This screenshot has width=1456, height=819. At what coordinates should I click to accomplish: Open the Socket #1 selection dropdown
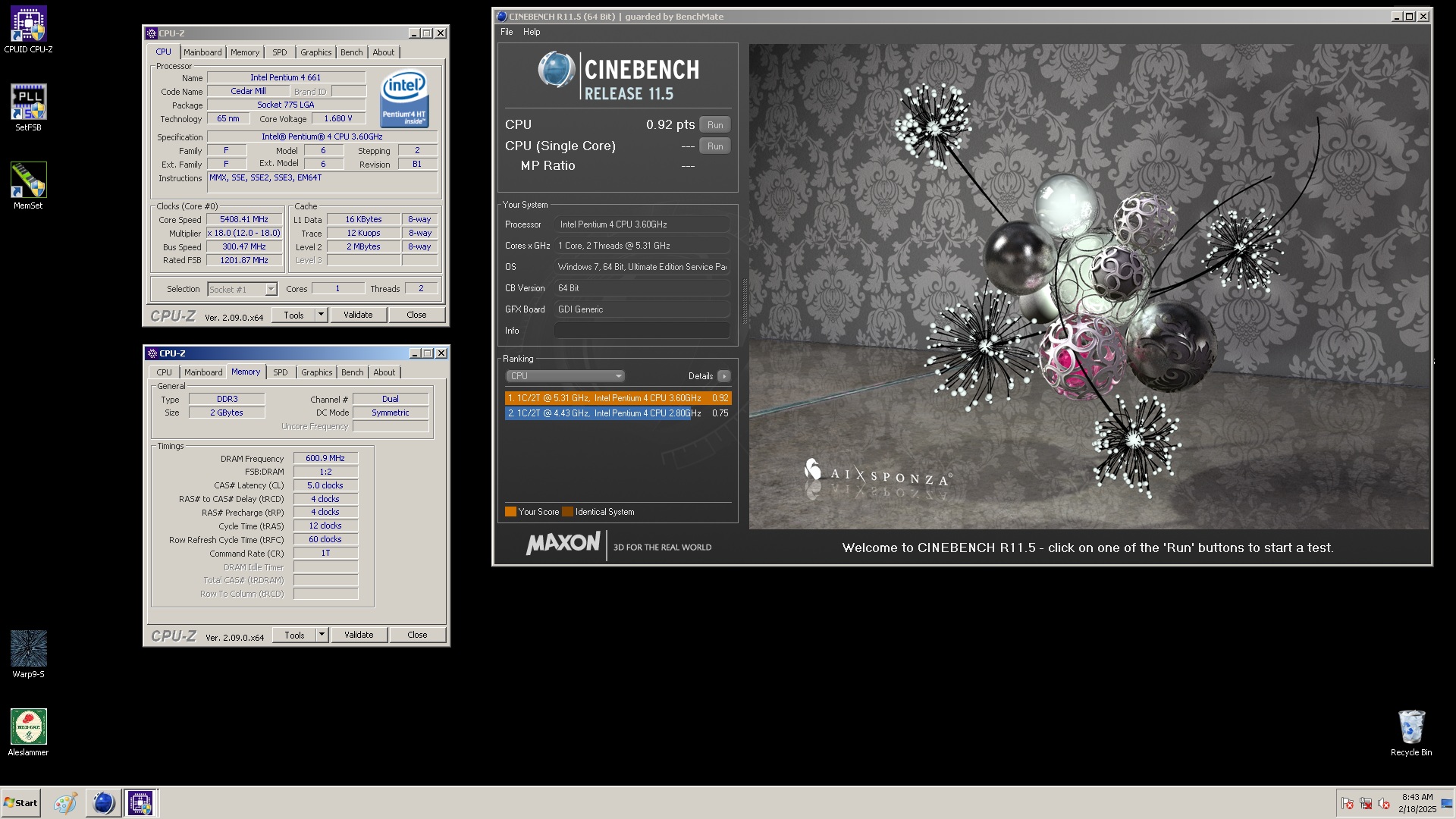[242, 290]
